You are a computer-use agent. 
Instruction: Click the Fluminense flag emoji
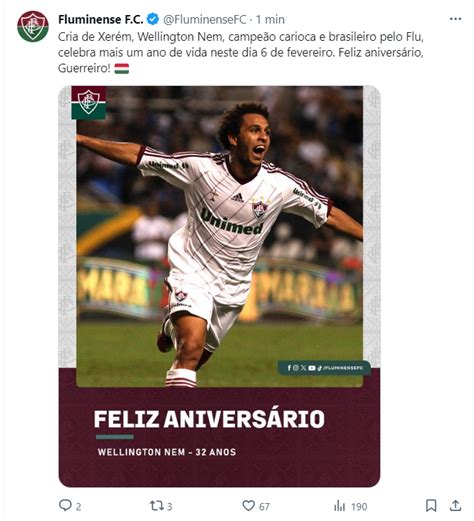coord(122,69)
